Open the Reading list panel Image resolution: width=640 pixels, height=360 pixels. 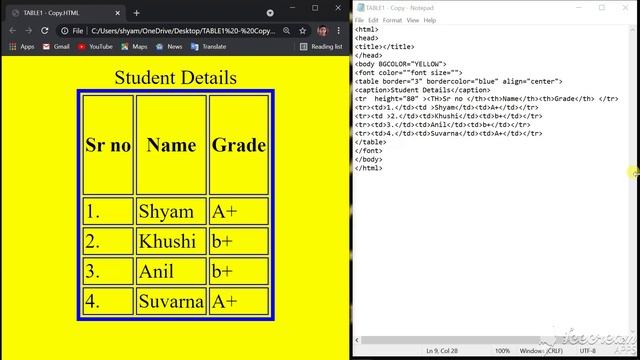321,47
